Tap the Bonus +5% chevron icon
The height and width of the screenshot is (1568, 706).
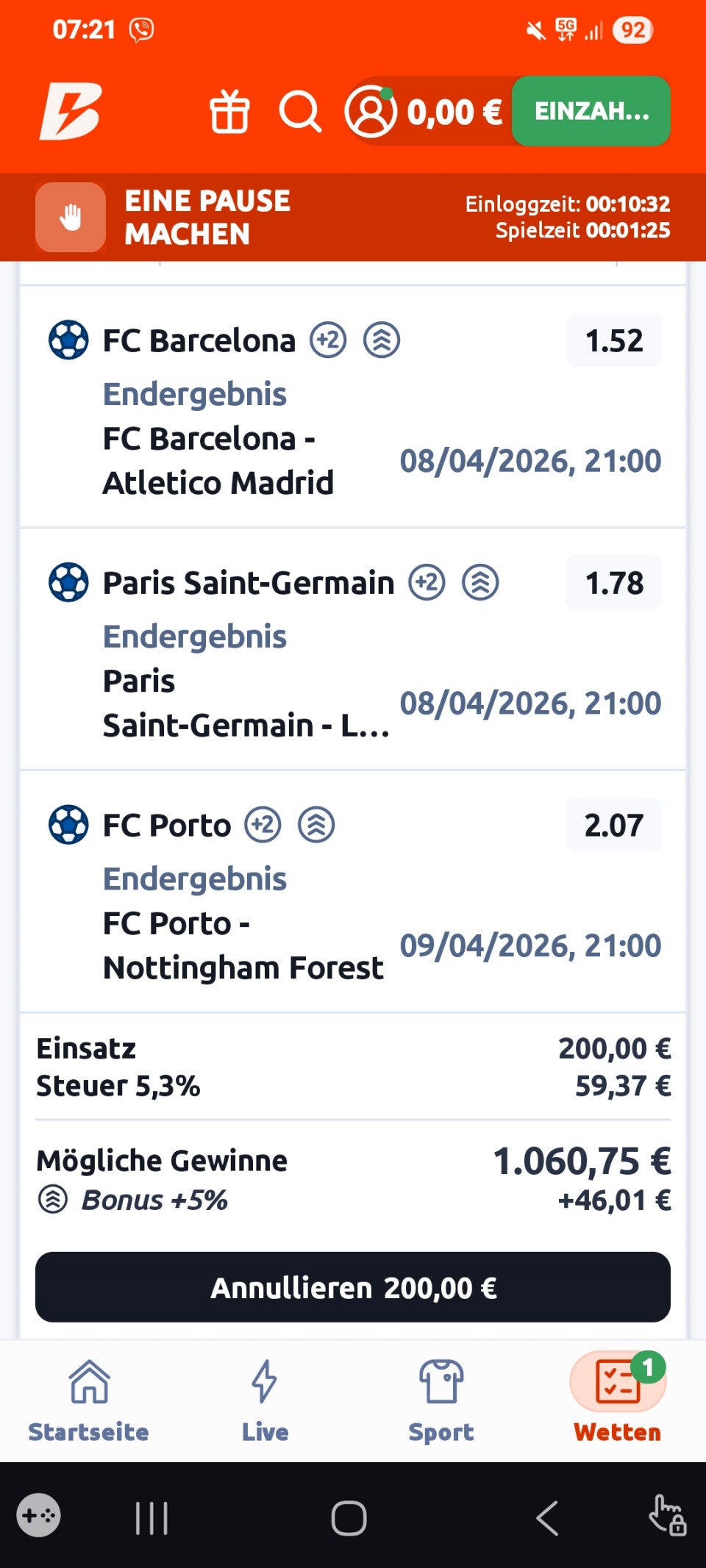[x=53, y=1200]
